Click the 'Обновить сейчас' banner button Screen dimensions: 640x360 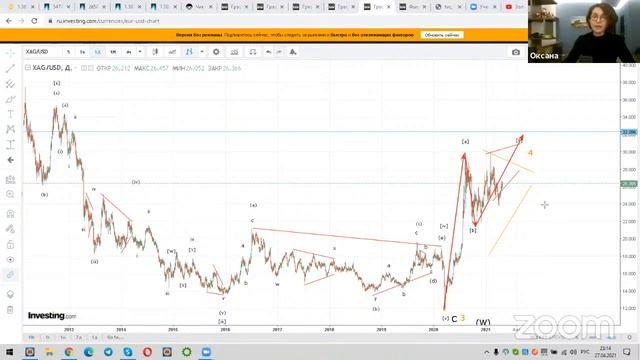pyautogui.click(x=442, y=35)
